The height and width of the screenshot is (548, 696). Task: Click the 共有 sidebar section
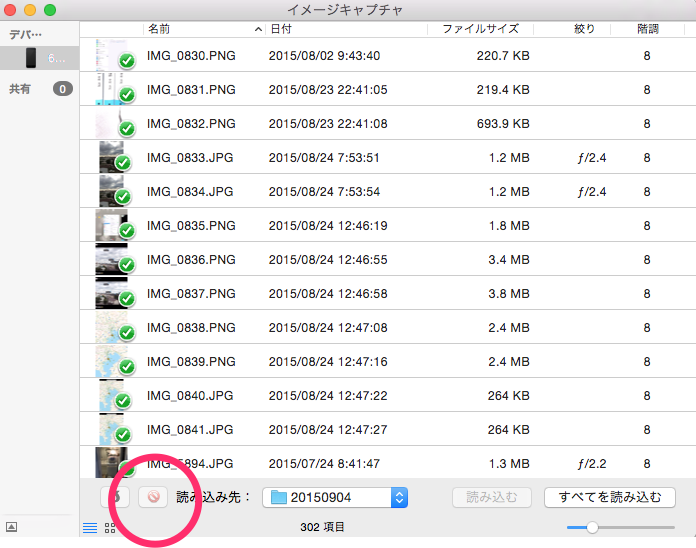pyautogui.click(x=20, y=89)
